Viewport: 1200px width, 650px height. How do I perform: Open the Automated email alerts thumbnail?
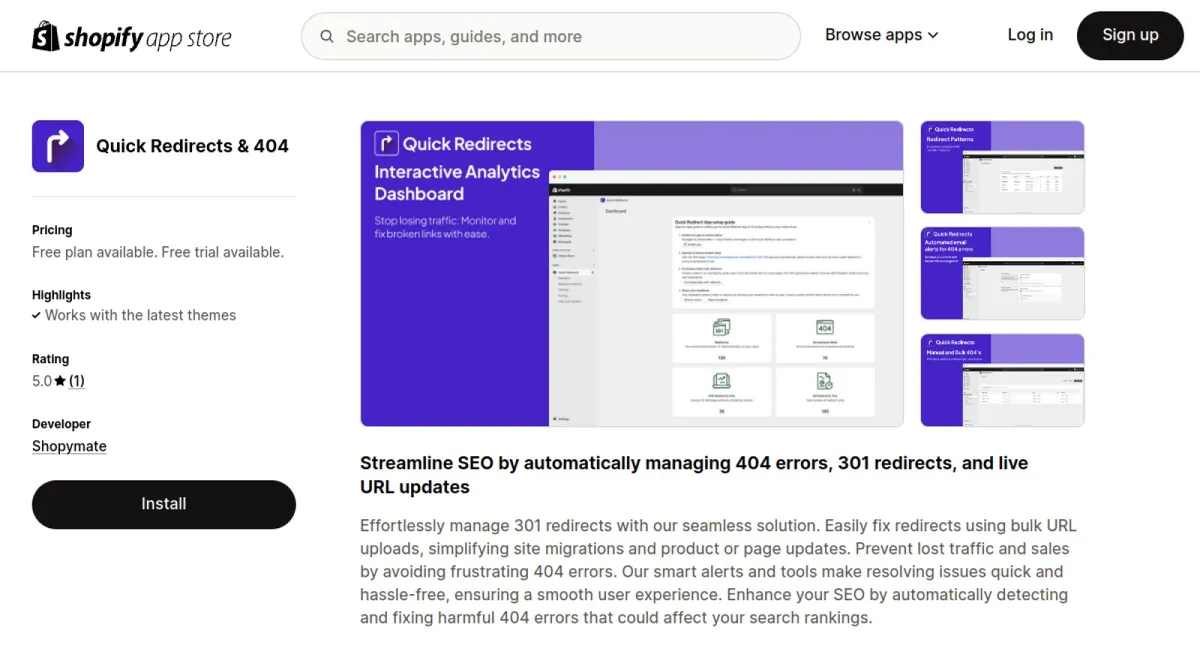[1002, 273]
